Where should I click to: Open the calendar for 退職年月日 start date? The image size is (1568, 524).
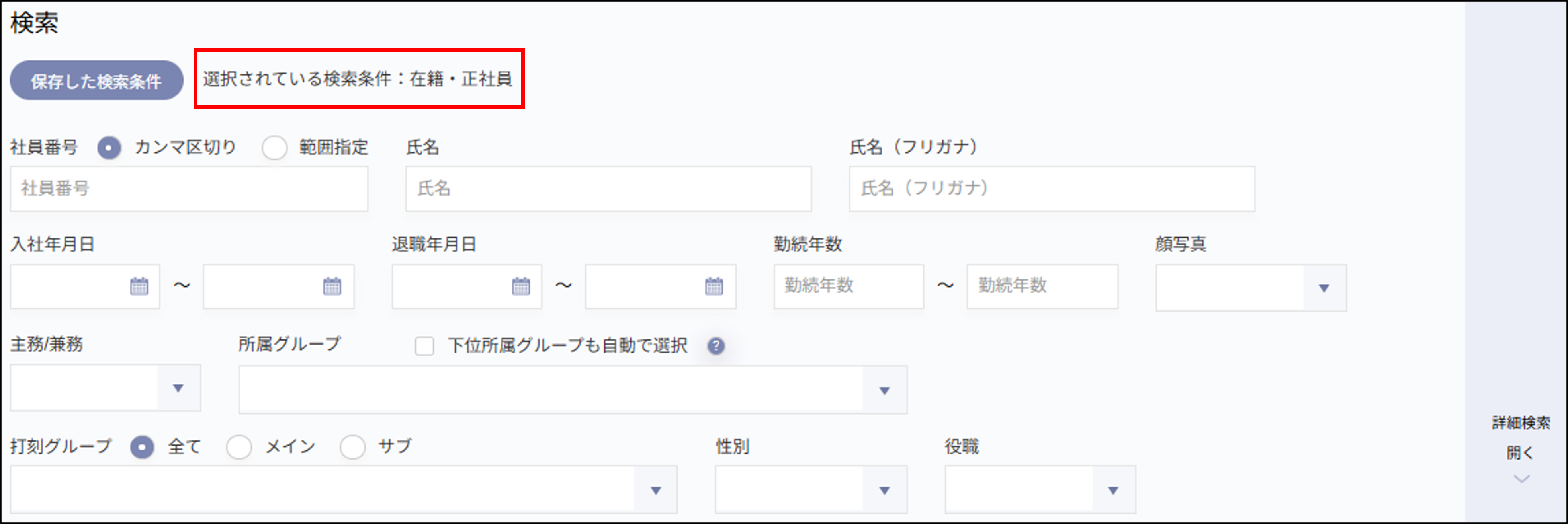coord(522,286)
